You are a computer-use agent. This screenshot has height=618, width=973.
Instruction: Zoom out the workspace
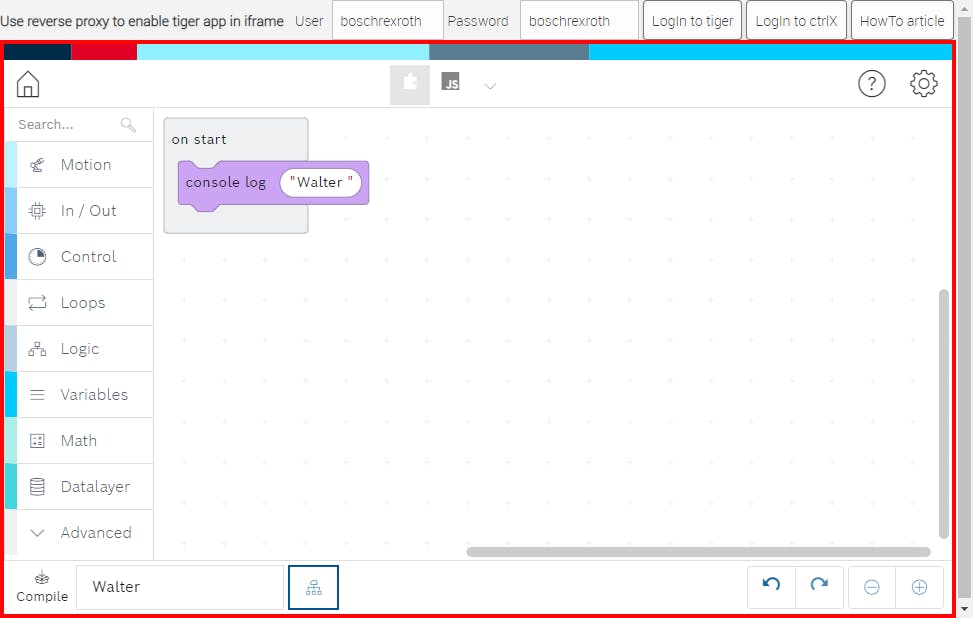(871, 587)
